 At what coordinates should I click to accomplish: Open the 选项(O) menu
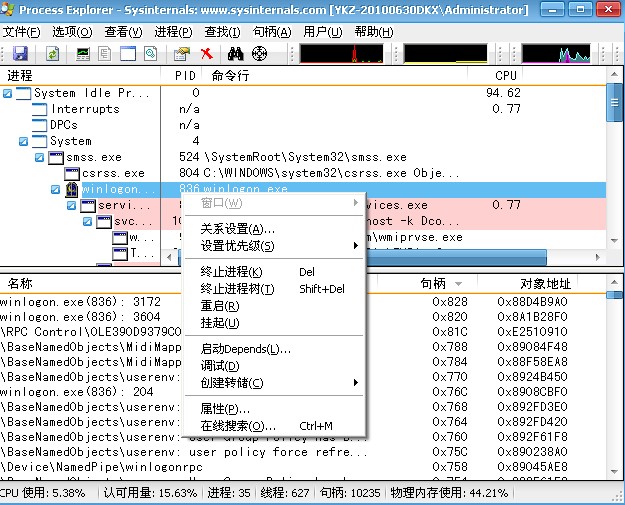(72, 31)
